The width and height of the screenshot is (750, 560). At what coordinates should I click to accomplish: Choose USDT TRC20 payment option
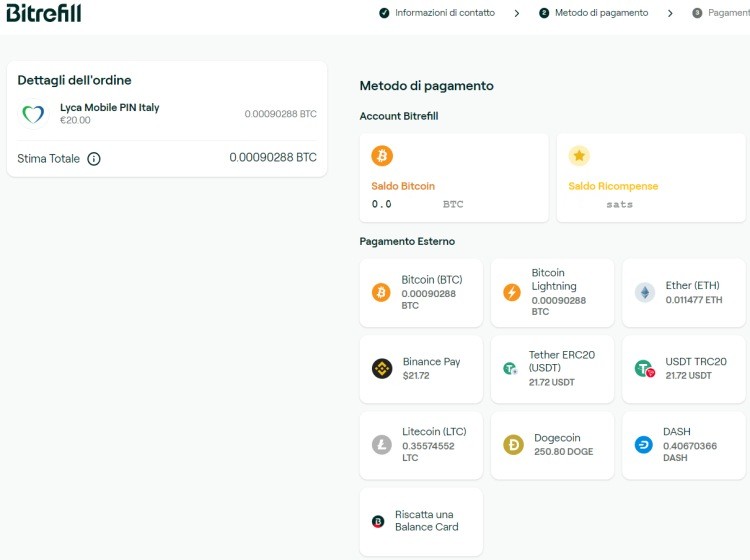(684, 369)
